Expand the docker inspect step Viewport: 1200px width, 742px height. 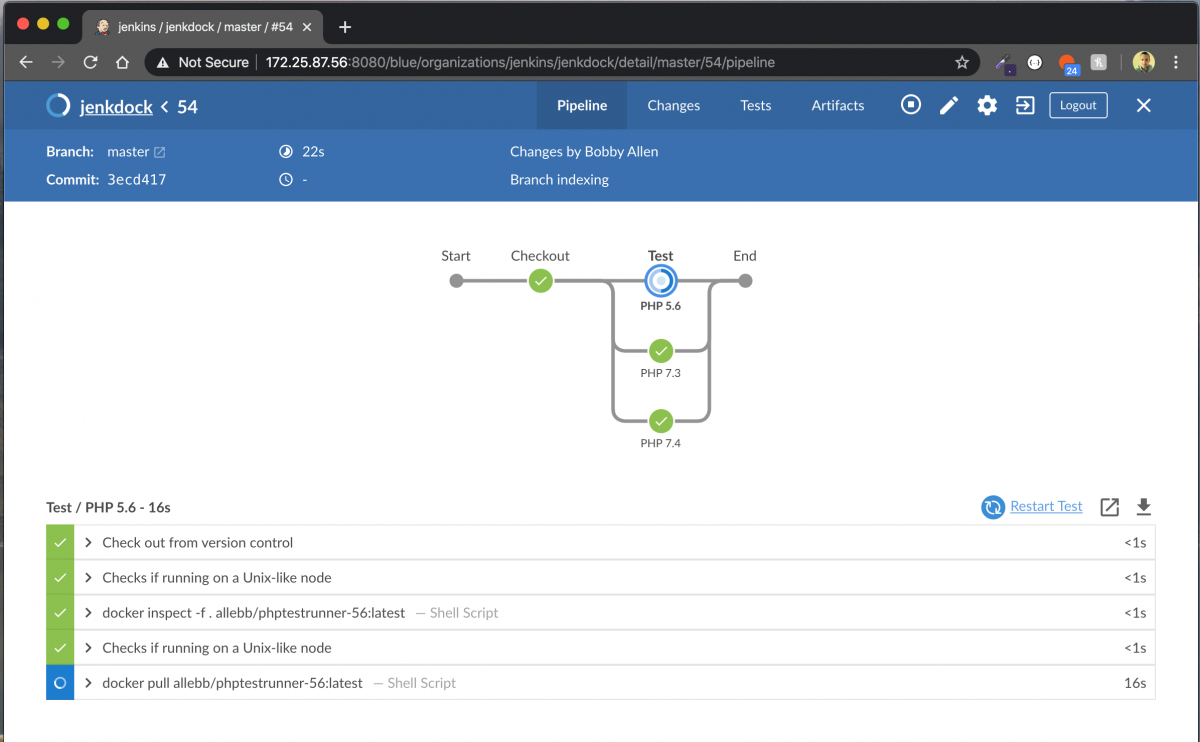[89, 613]
